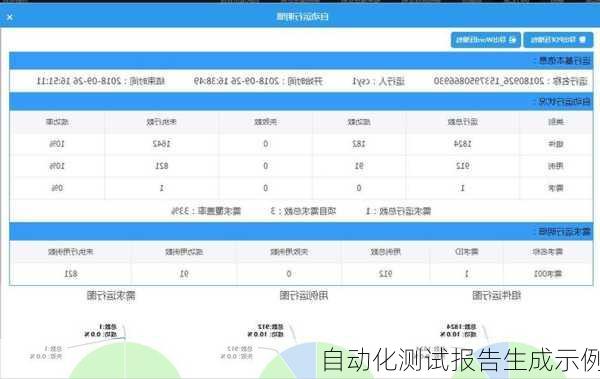Click the not-executed cell 1642

point(161,144)
